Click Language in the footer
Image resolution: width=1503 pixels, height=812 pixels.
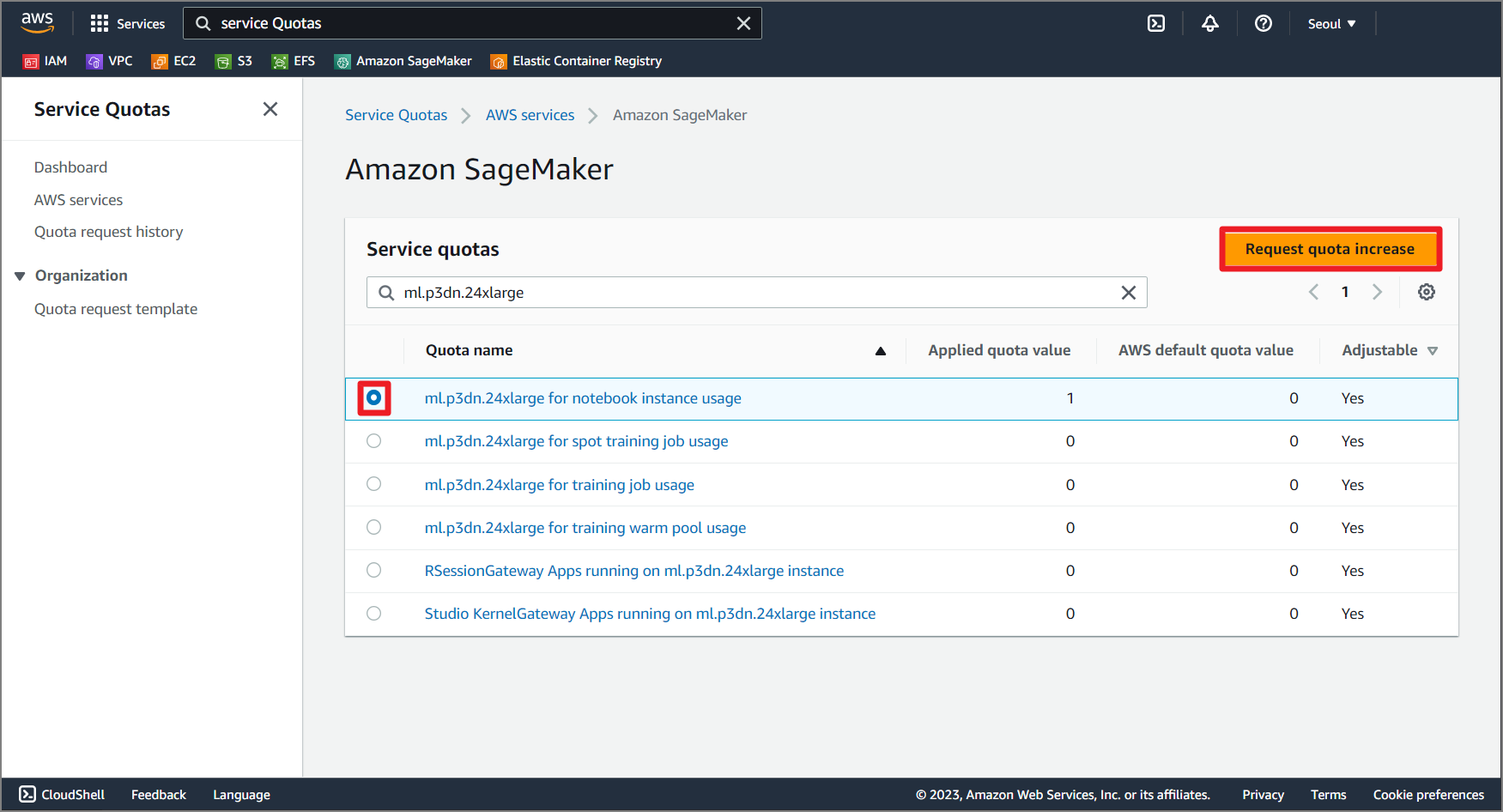[241, 795]
